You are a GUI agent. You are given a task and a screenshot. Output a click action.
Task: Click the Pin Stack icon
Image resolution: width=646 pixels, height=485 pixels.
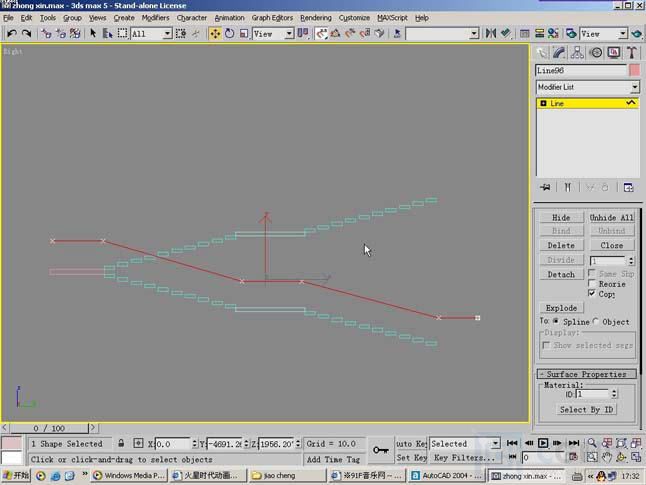[545, 187]
